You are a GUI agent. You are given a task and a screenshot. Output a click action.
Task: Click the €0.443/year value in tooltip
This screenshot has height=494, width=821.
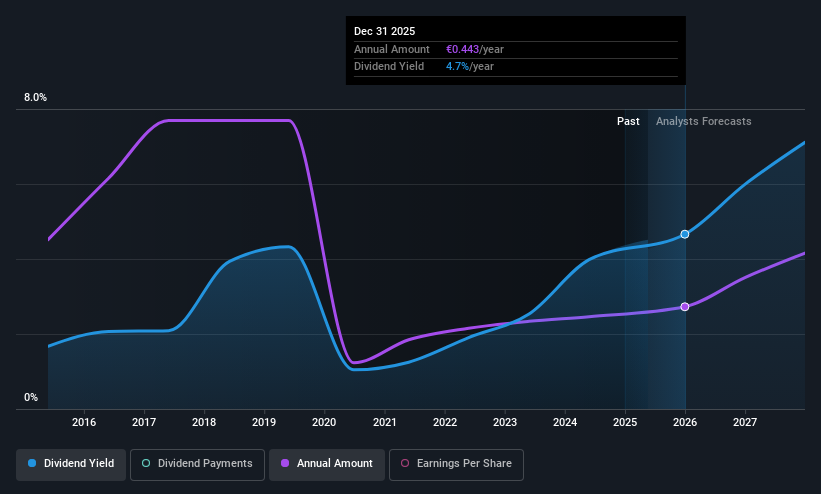[x=475, y=49]
